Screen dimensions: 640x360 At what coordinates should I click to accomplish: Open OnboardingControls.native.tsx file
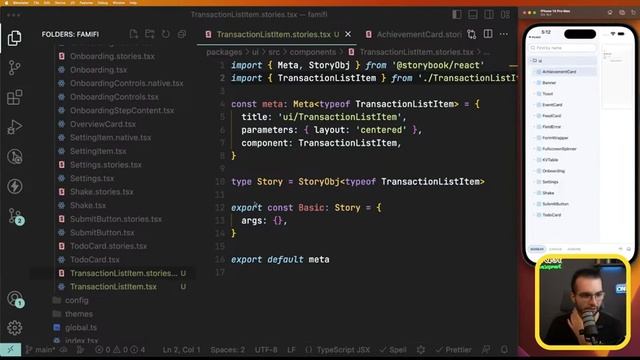(127, 83)
